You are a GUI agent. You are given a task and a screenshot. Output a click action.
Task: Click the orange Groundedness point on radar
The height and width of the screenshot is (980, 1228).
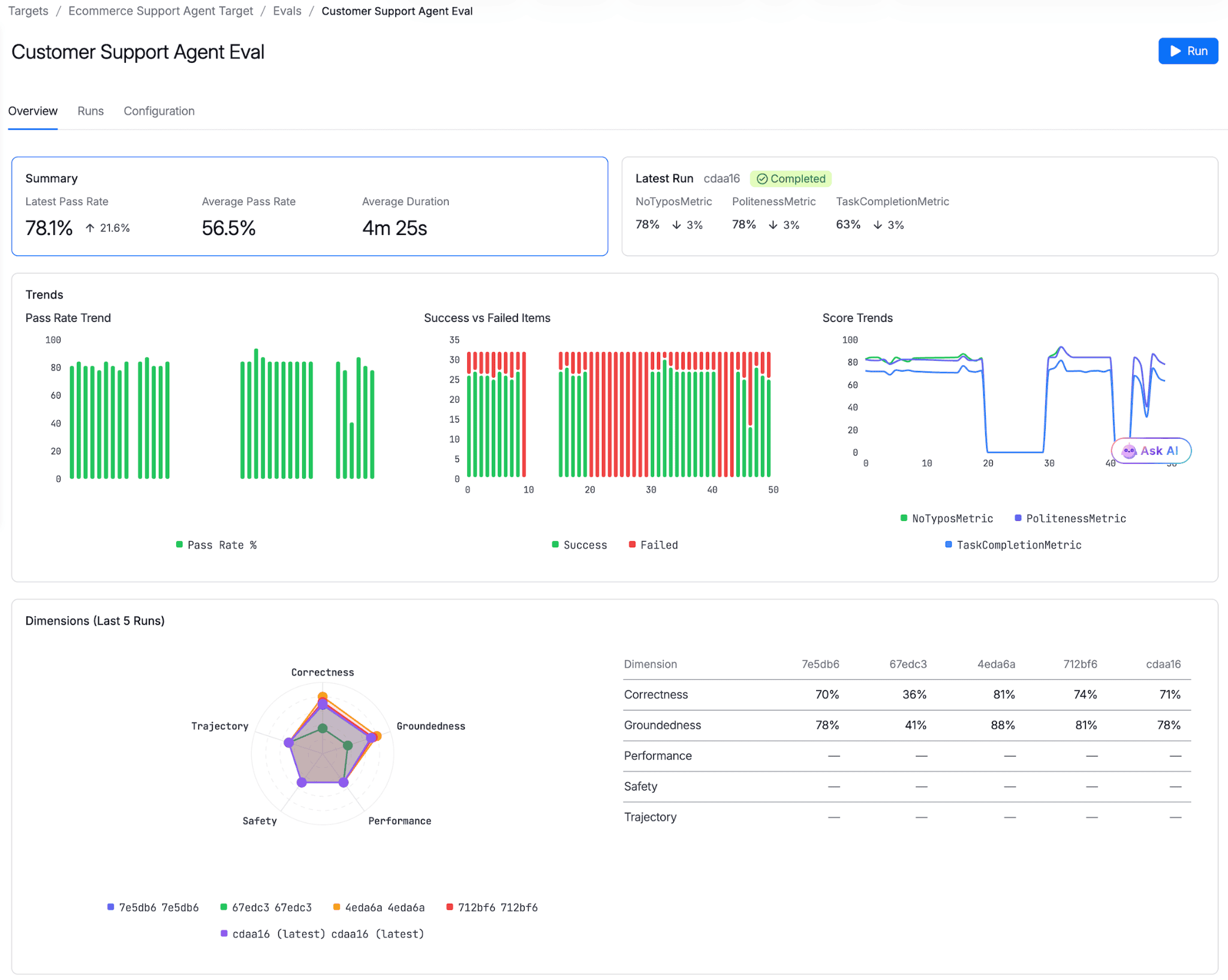pos(377,735)
